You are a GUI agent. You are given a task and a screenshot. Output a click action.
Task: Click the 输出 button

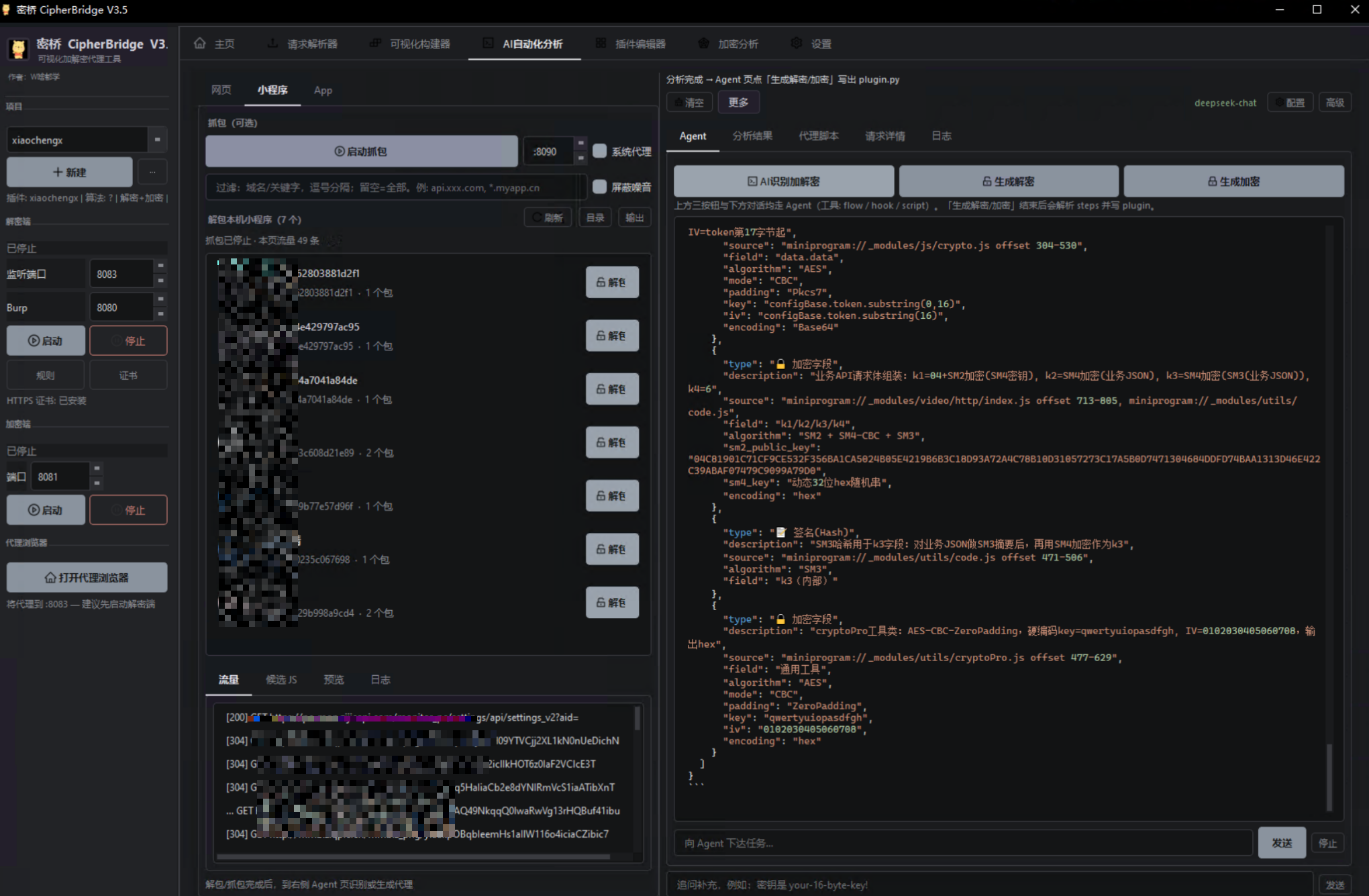[x=634, y=217]
